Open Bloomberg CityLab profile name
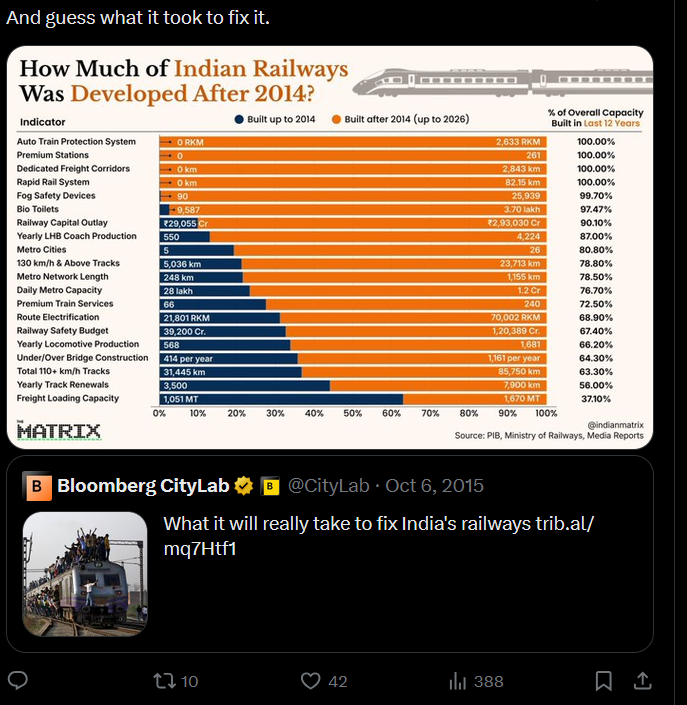The height and width of the screenshot is (705, 687). click(x=143, y=486)
